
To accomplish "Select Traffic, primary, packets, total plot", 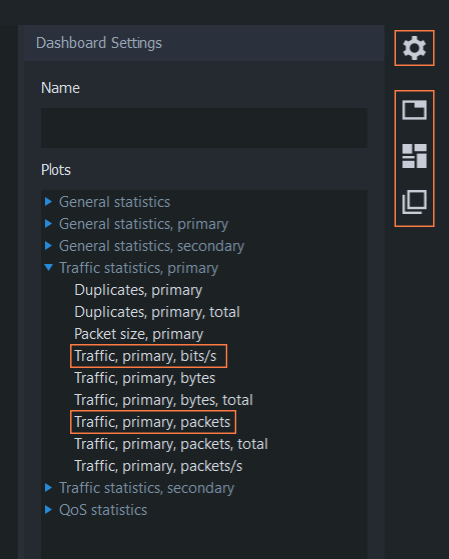I will [x=171, y=444].
